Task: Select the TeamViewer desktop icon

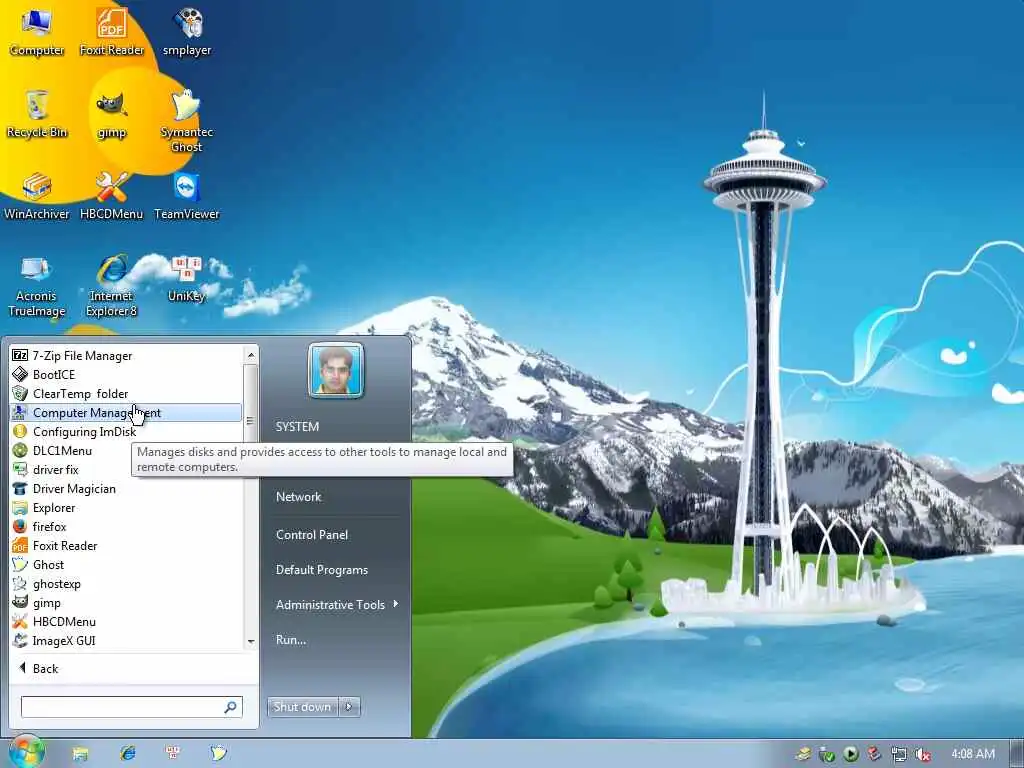Action: (x=187, y=196)
